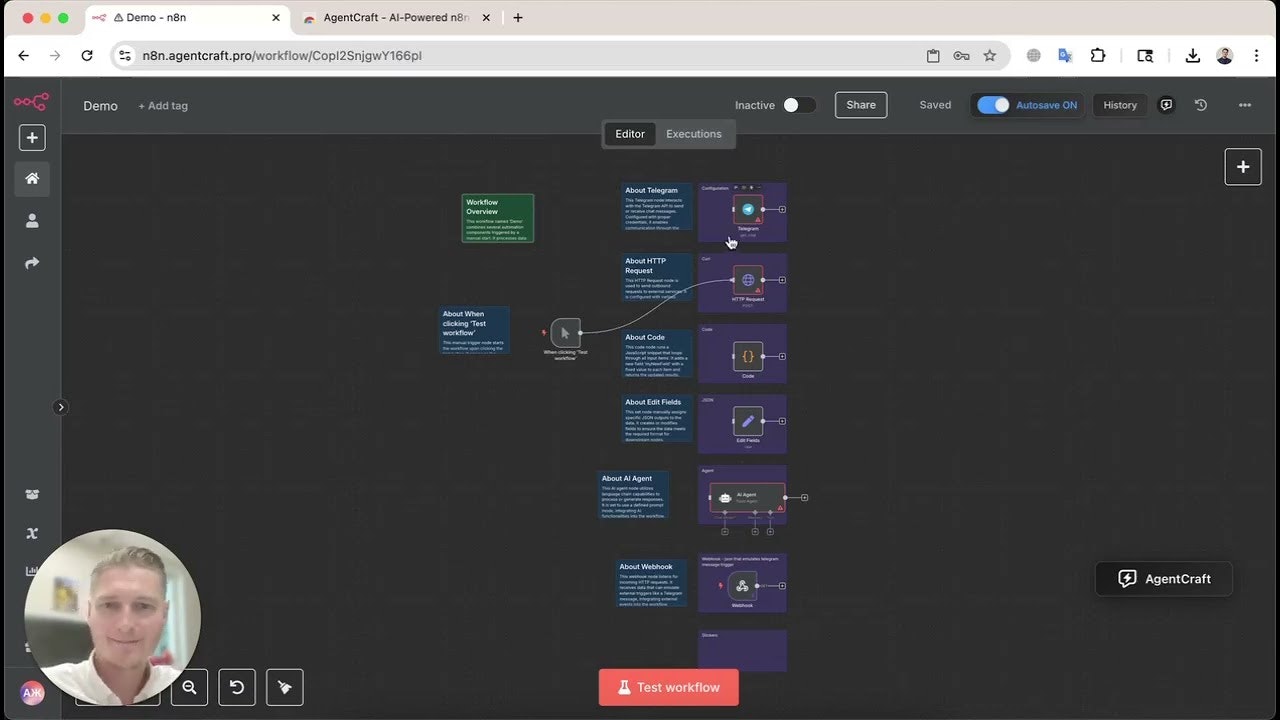Switch to the Executions tab
Viewport: 1280px width, 720px height.
point(693,133)
